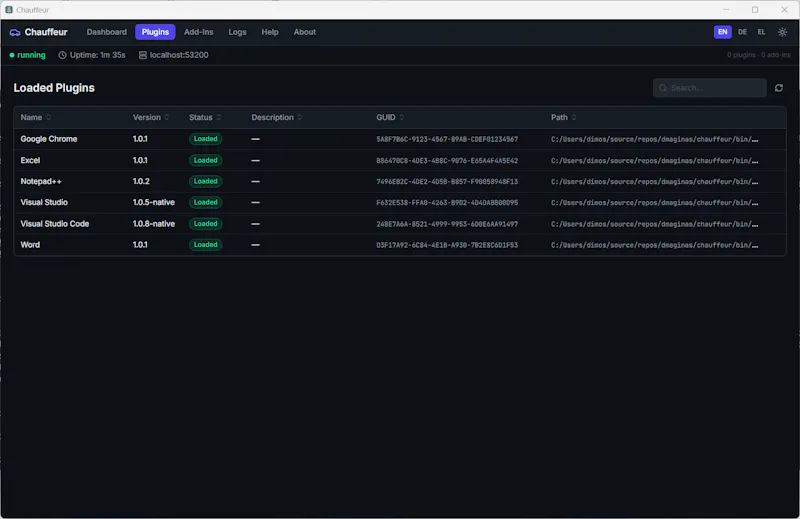
Task: Sort the table by Name column
Action: (36, 117)
